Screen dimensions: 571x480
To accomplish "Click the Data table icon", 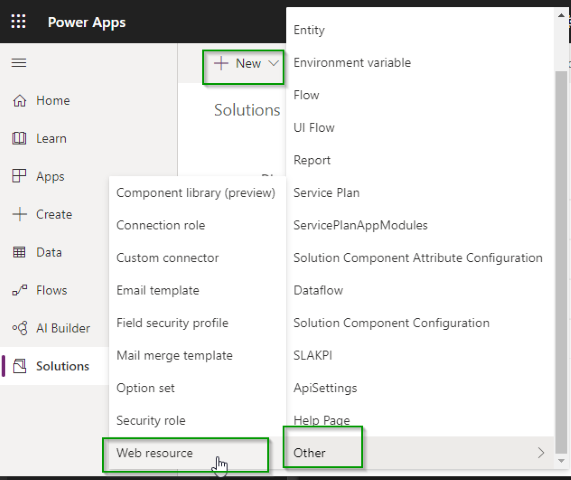I will click(19, 252).
